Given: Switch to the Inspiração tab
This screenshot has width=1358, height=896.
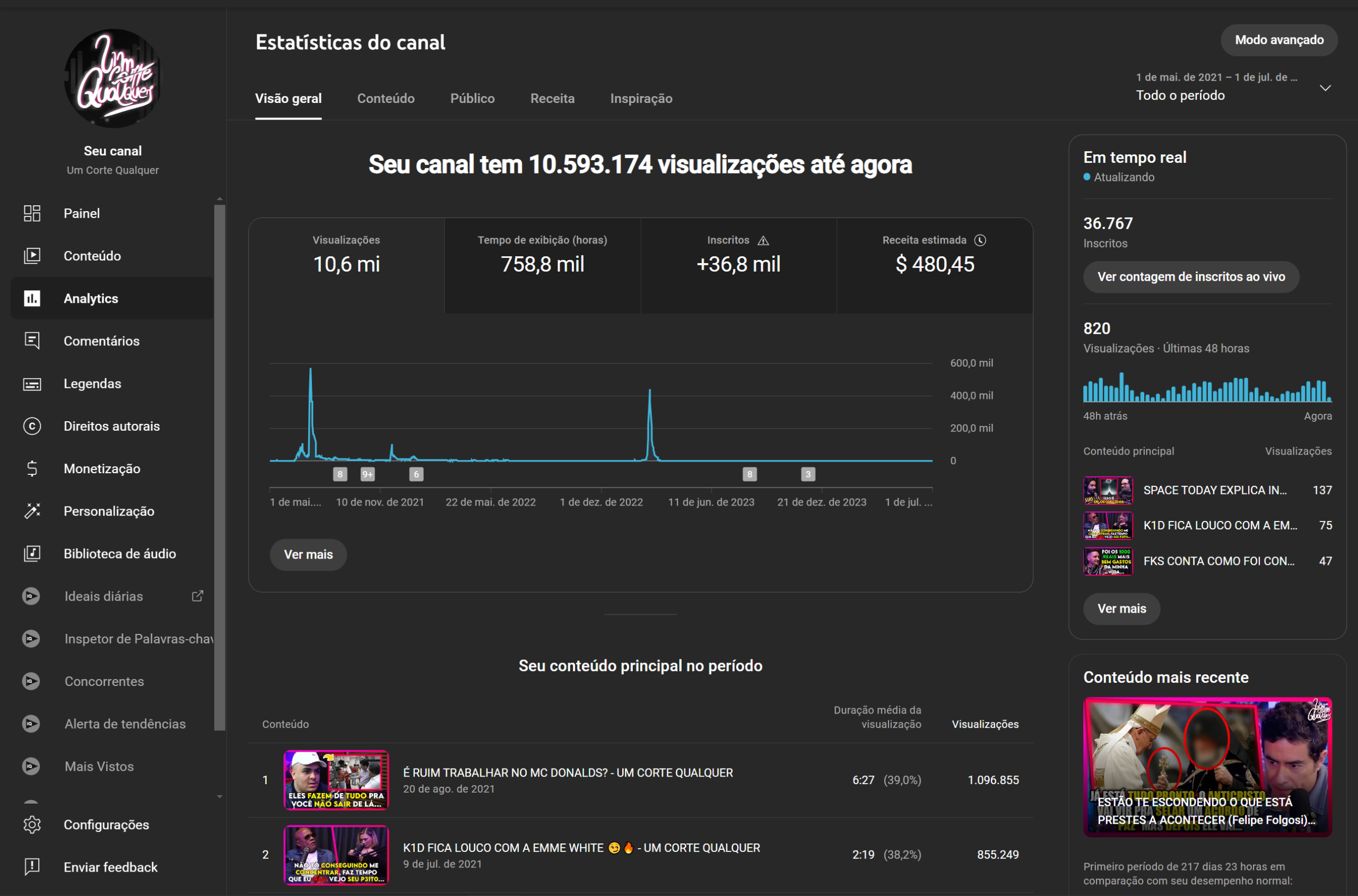Looking at the screenshot, I should [640, 98].
